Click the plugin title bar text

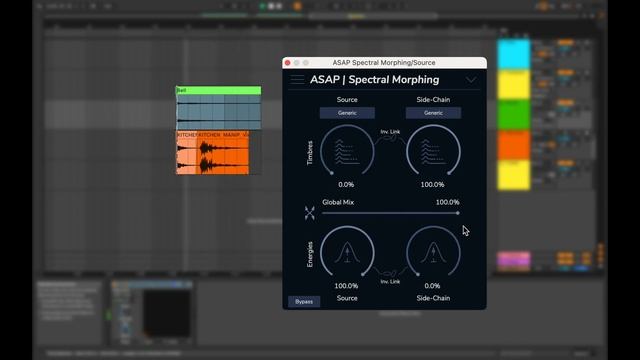coord(384,62)
